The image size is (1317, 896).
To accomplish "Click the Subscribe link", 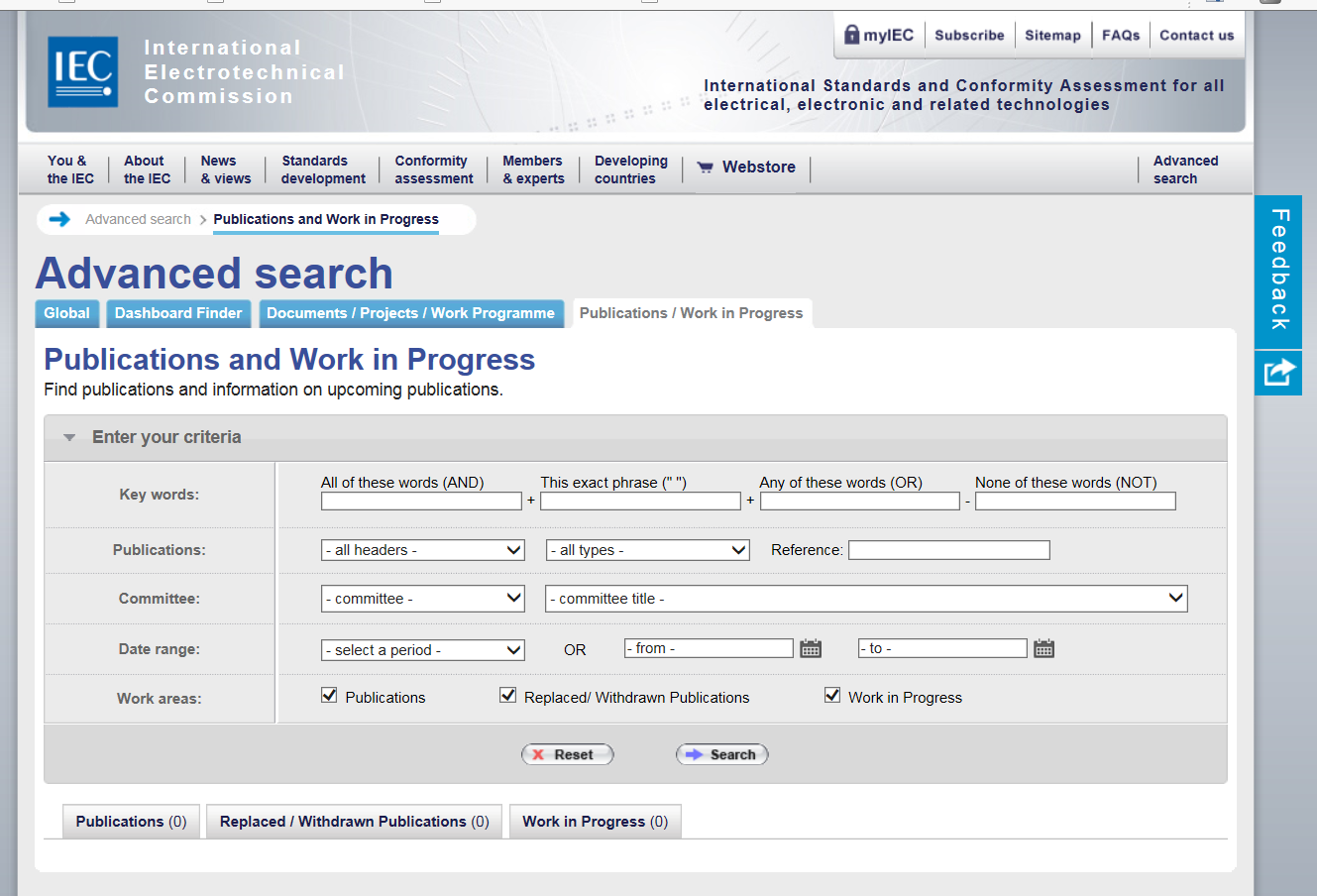I will tap(969, 35).
